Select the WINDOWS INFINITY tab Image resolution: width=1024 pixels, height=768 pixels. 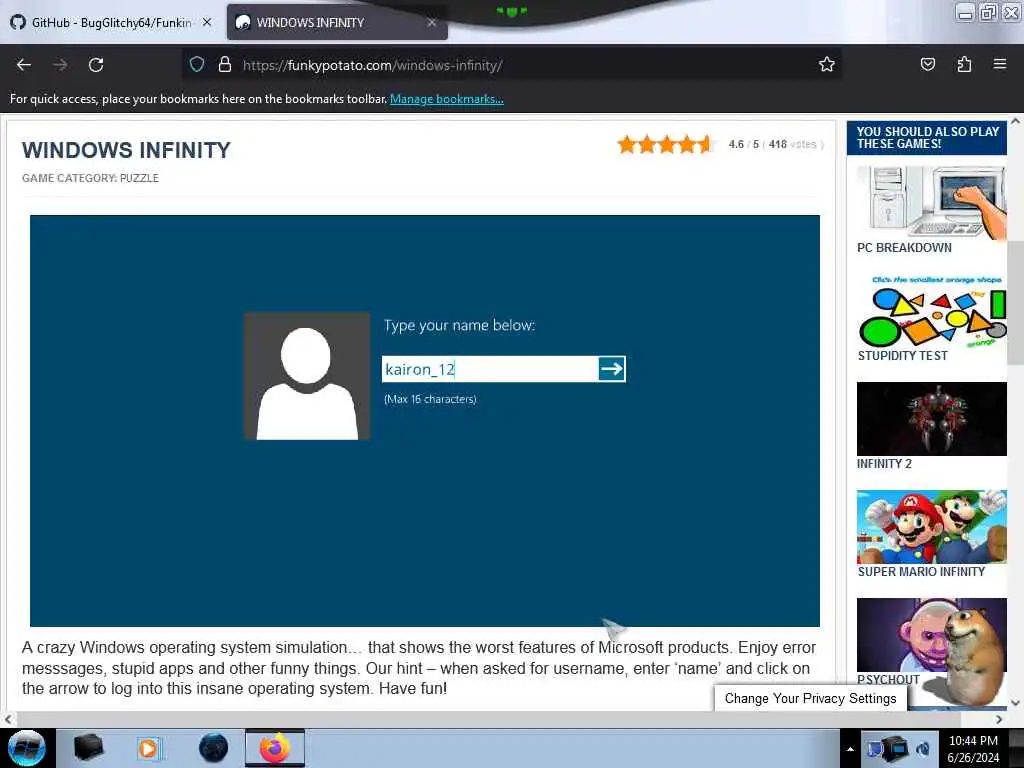[x=336, y=22]
